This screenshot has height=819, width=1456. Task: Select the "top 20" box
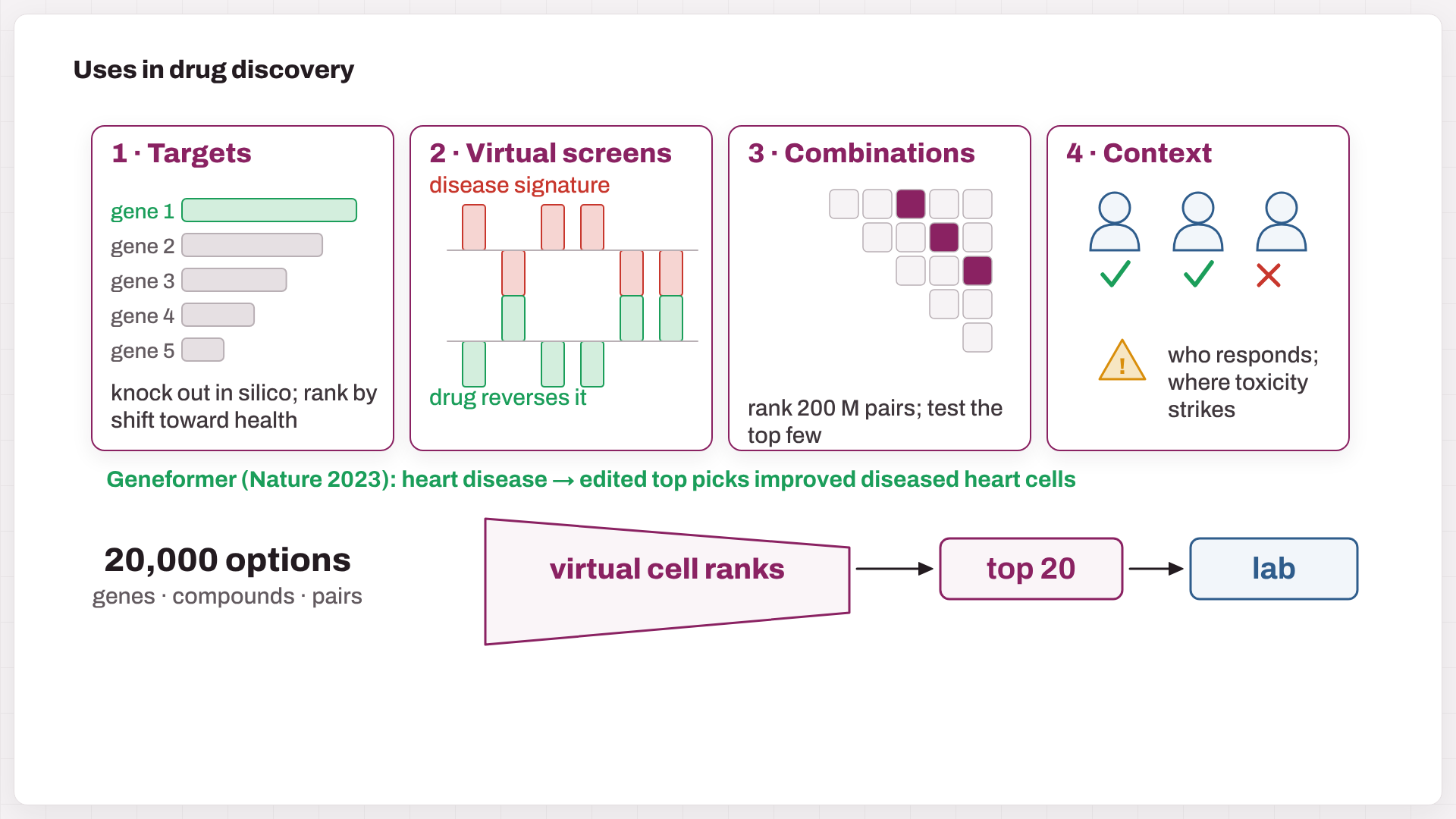point(1031,569)
